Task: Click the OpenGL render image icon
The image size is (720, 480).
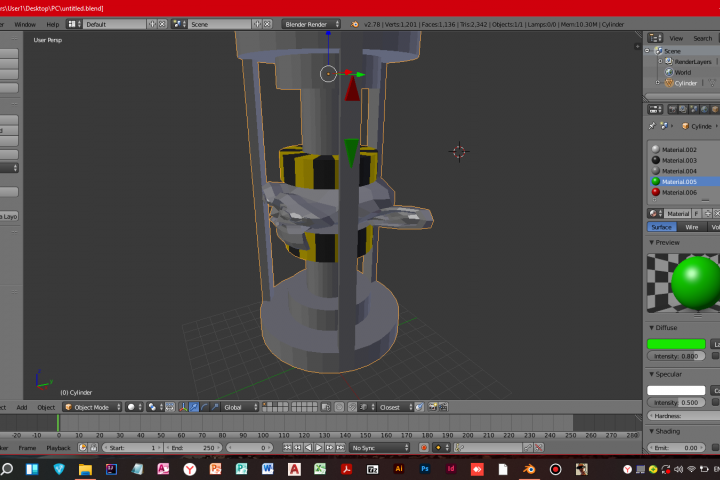Action: click(432, 407)
